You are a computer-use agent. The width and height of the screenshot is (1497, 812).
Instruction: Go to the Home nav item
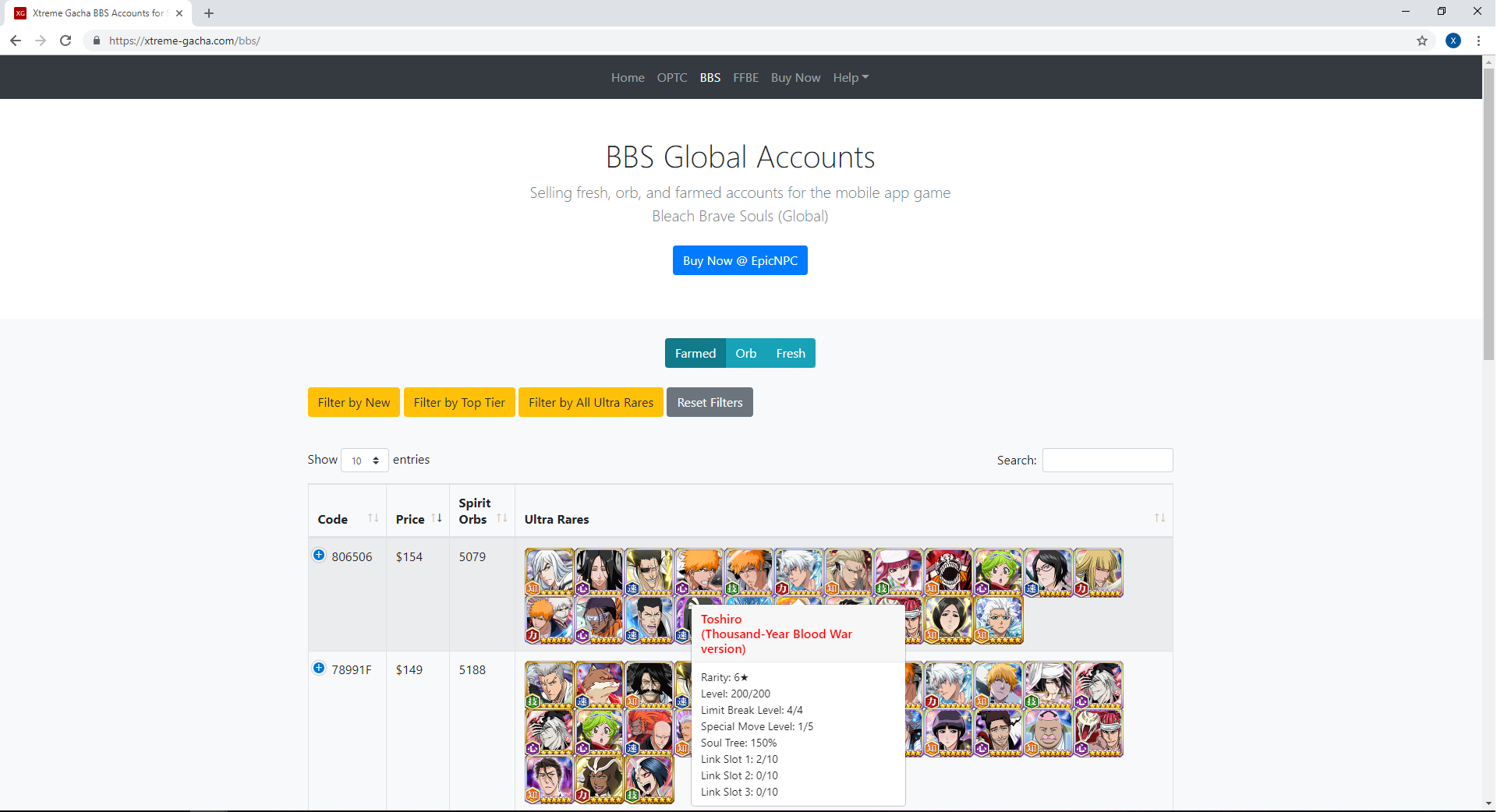pos(628,77)
